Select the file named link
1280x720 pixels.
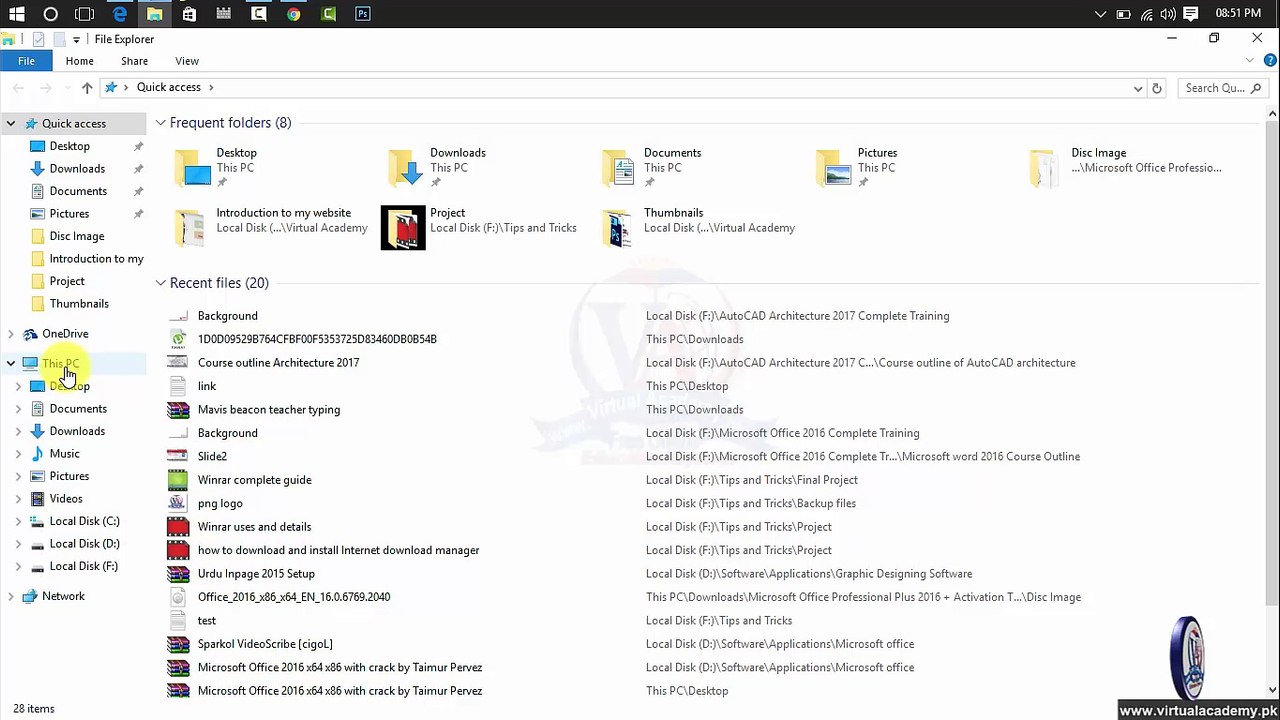point(207,386)
